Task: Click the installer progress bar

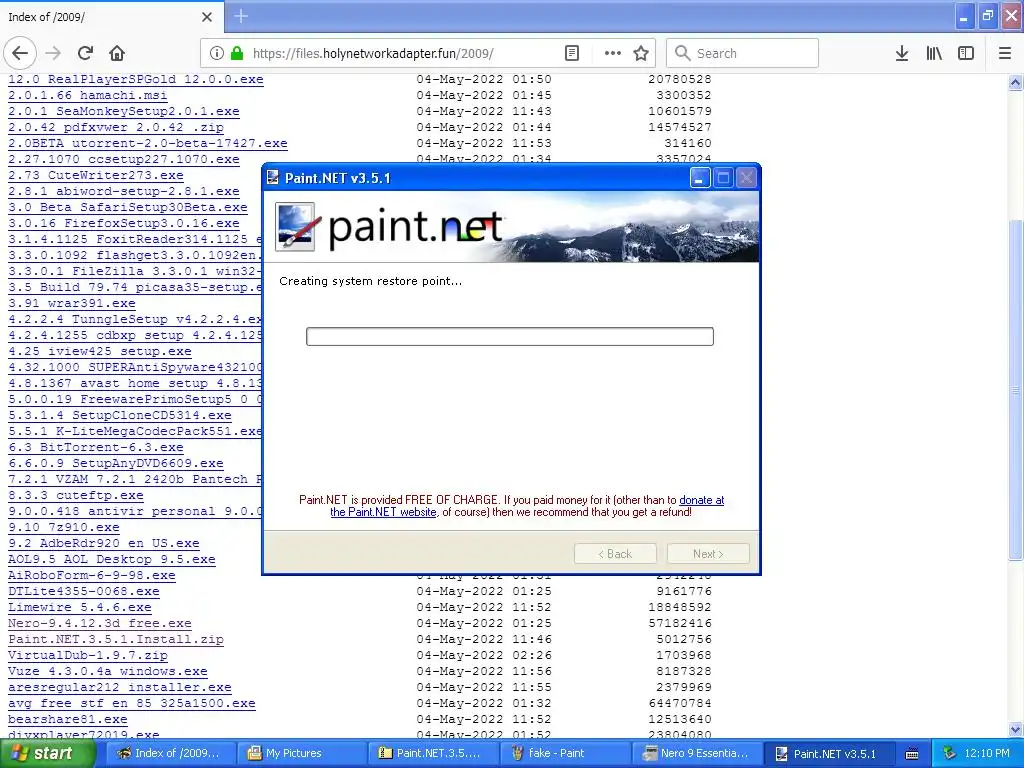Action: coord(510,336)
